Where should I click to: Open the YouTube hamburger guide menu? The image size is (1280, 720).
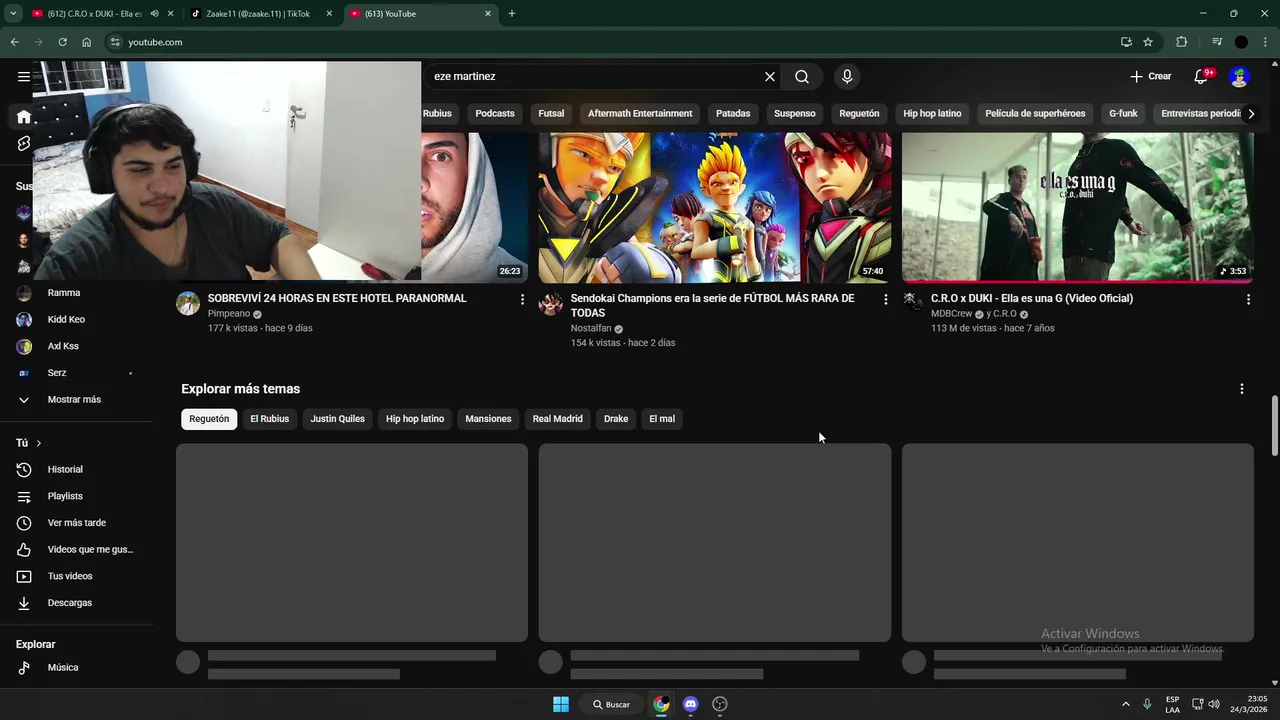coord(24,76)
